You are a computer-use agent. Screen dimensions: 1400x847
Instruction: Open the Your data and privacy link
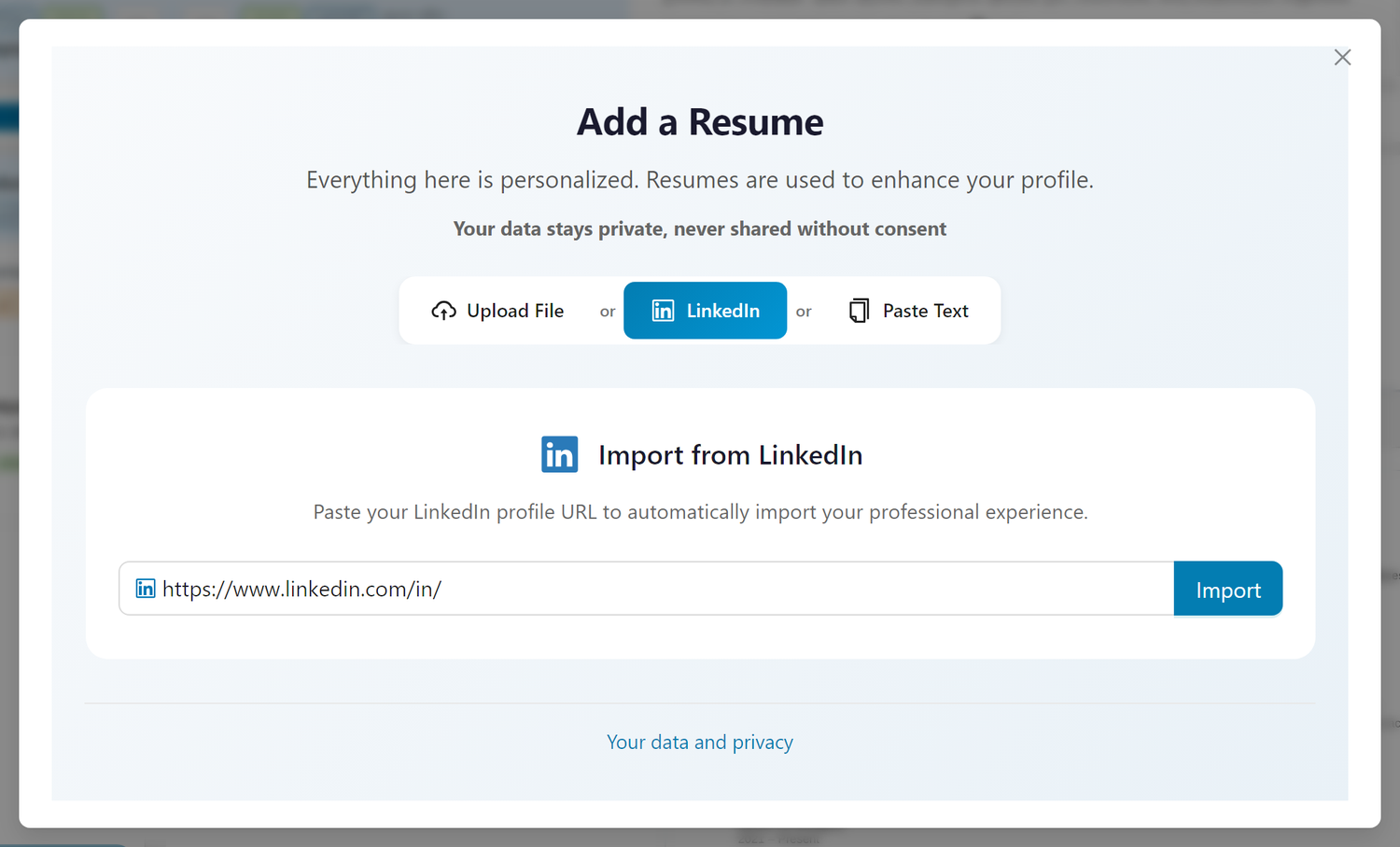[x=700, y=743]
